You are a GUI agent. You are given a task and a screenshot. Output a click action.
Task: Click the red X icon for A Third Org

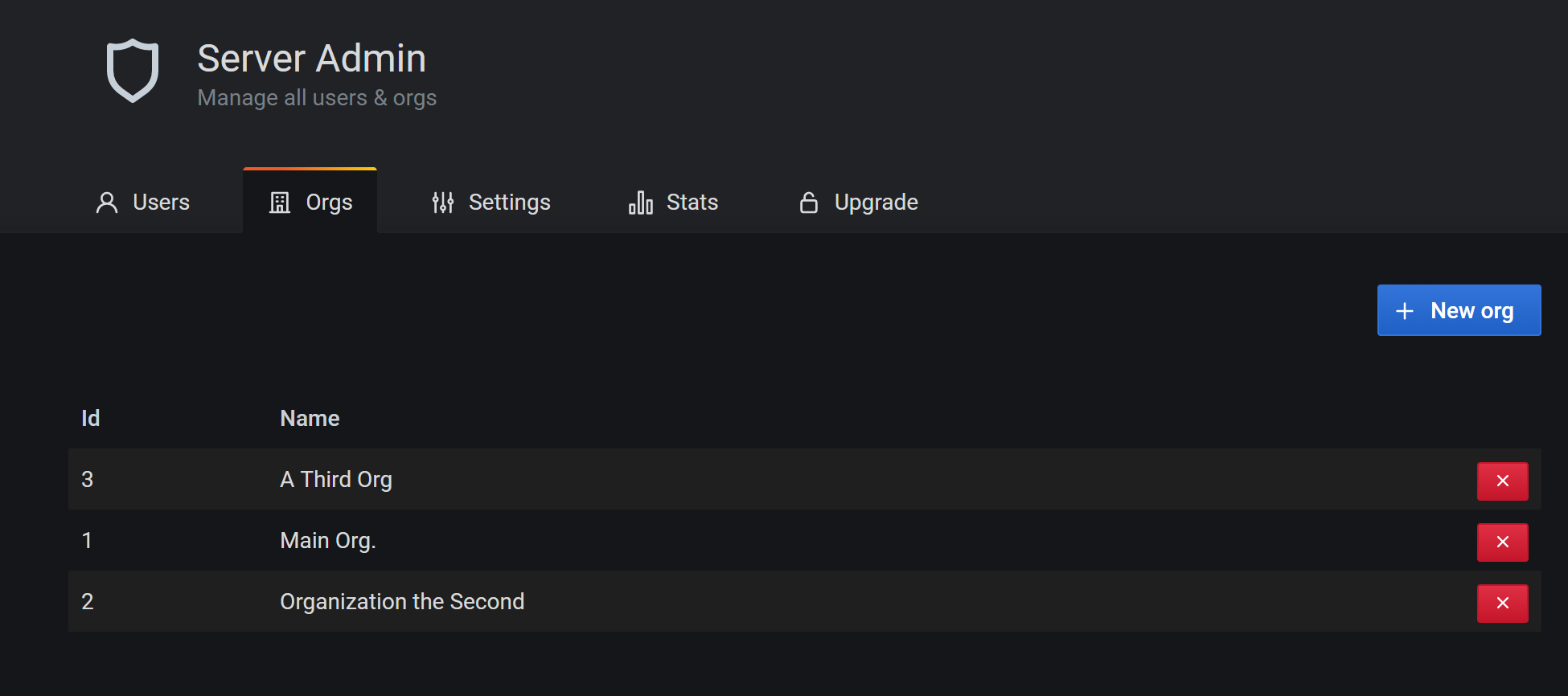1502,481
